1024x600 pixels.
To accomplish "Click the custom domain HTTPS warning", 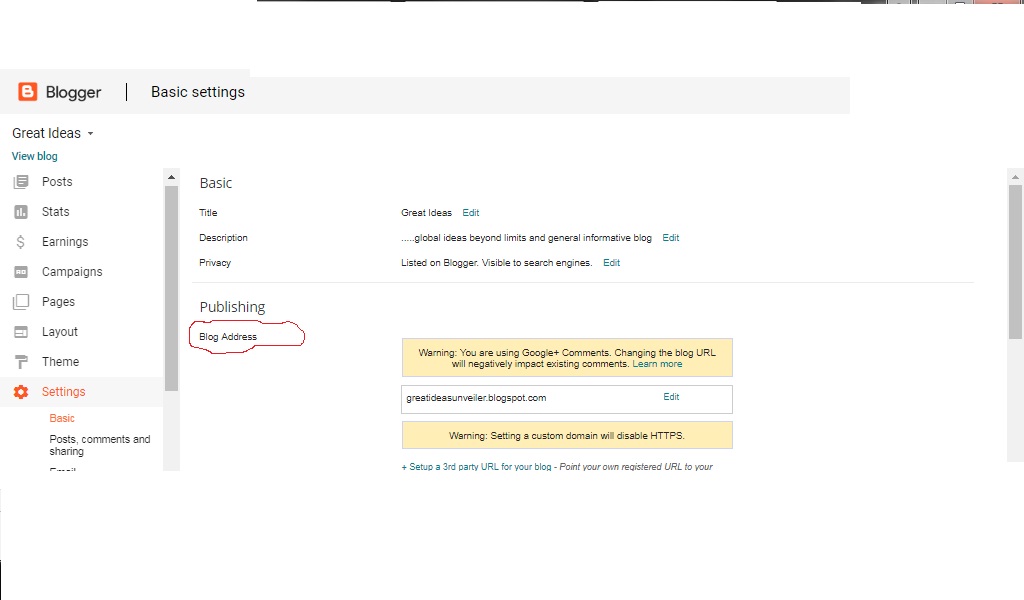I will pos(567,435).
